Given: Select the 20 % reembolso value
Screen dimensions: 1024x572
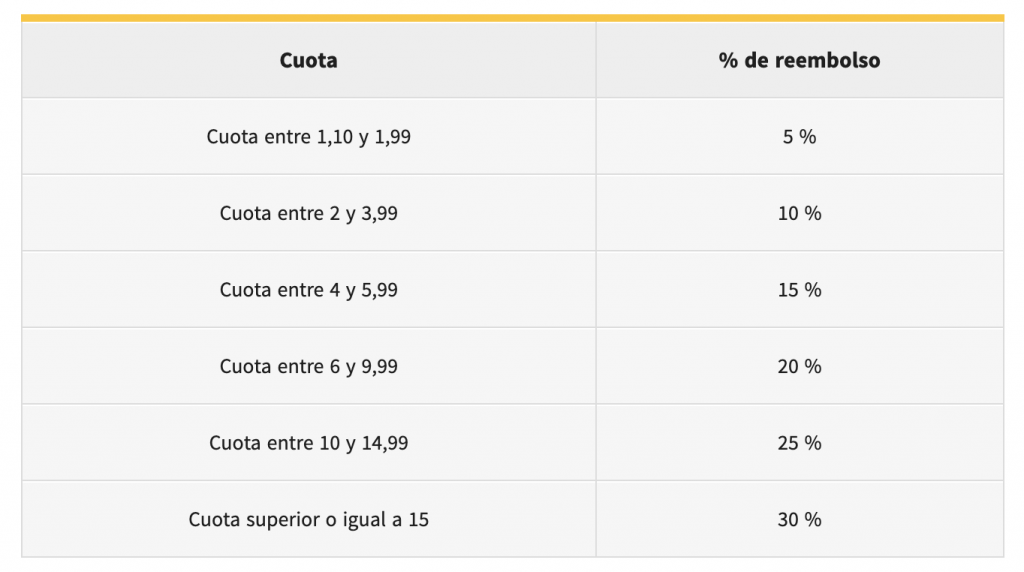Looking at the screenshot, I should point(799,367).
